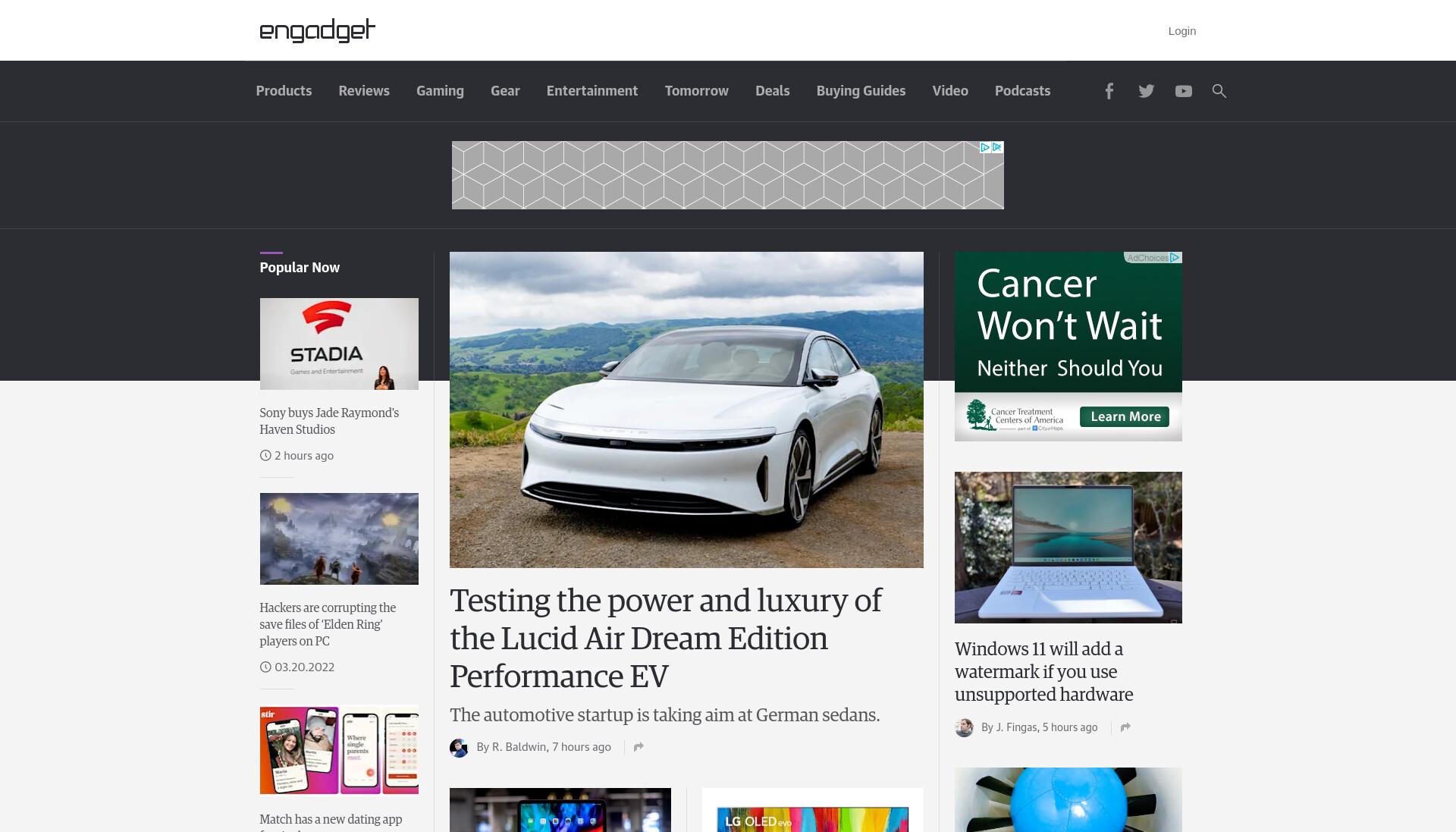Click the R. Baldwin author name

[x=519, y=747]
